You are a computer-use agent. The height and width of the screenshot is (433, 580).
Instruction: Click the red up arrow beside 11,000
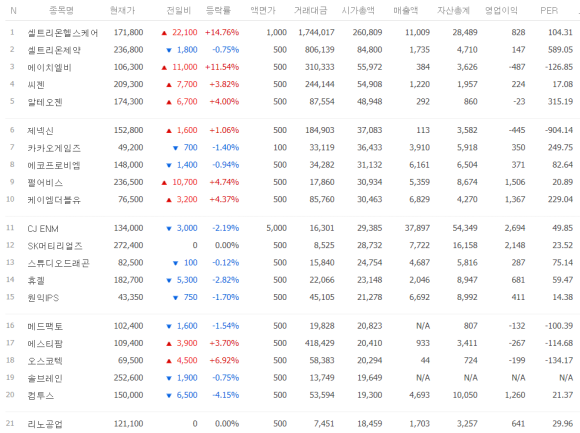(164, 68)
